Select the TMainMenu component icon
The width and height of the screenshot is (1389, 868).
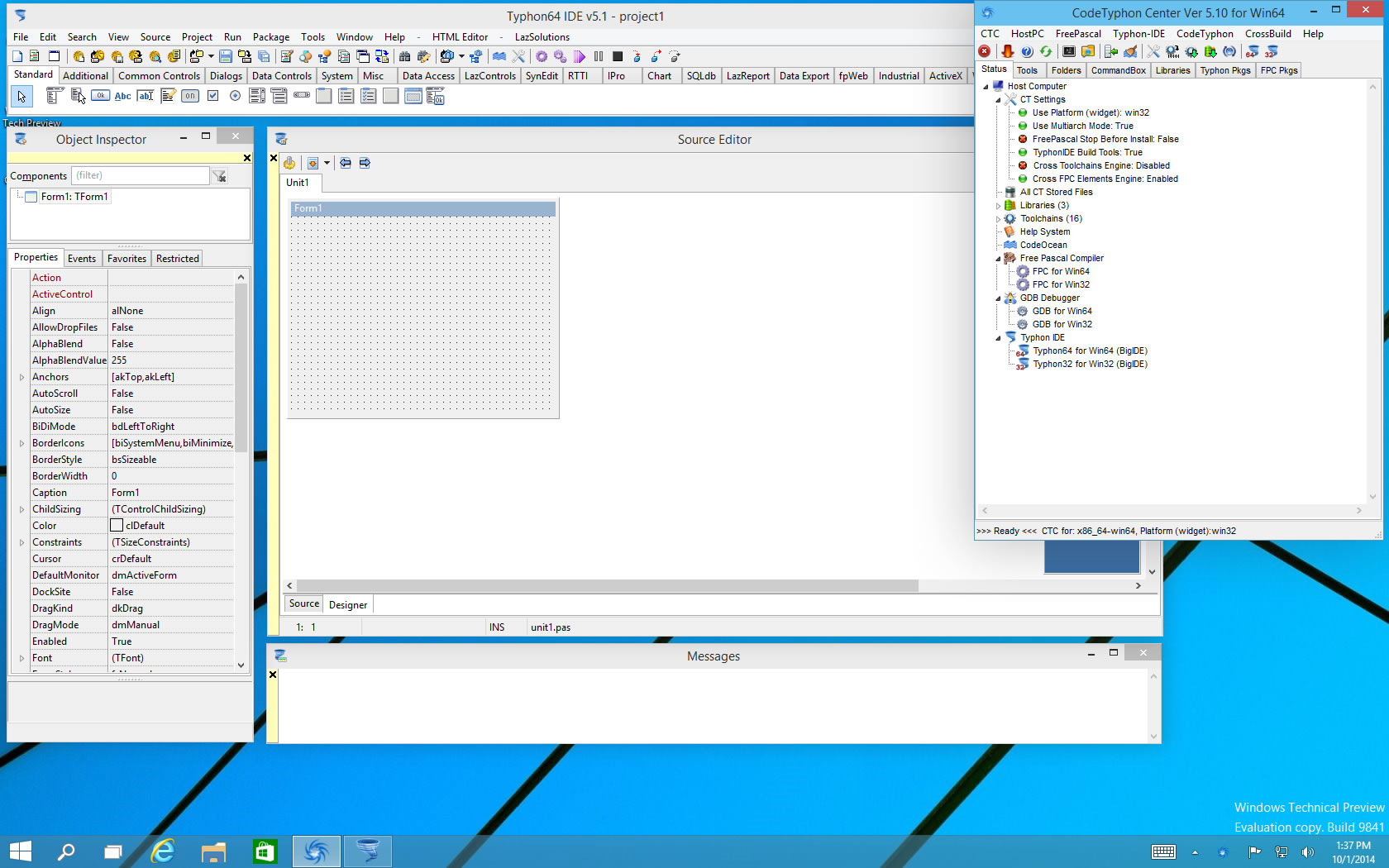click(x=55, y=96)
